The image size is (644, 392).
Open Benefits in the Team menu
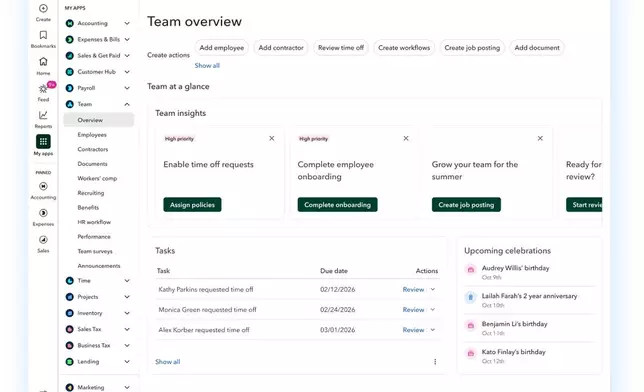(x=88, y=208)
